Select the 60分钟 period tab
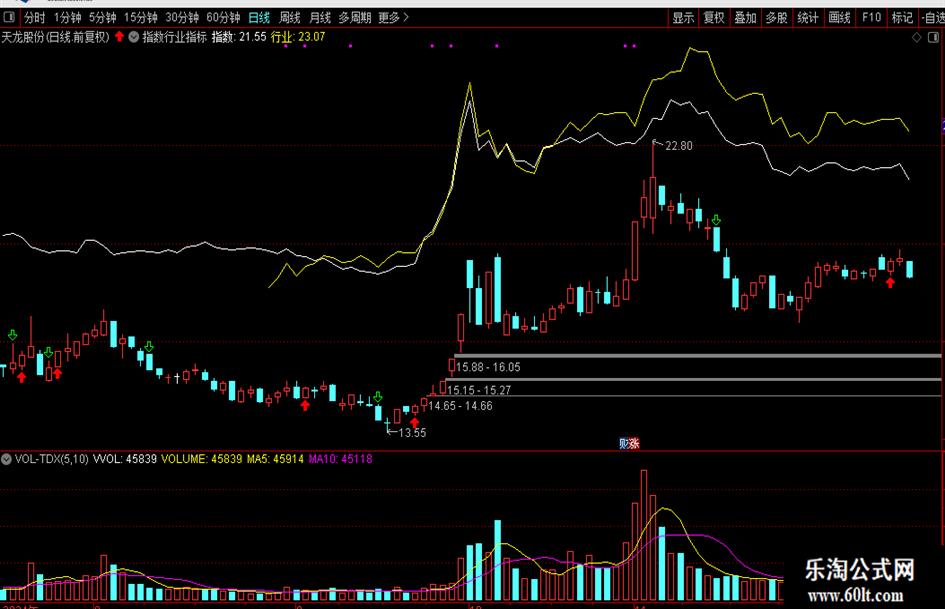 click(223, 18)
